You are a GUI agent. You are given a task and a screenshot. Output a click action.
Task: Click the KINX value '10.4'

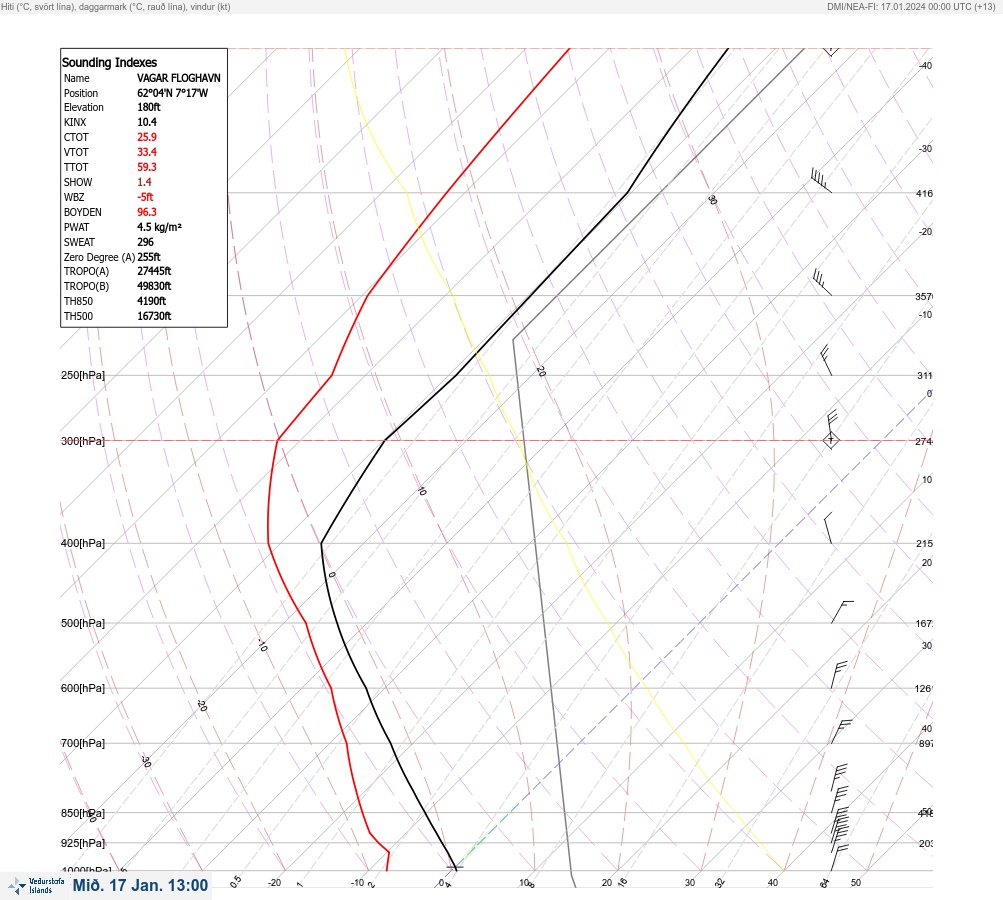click(x=146, y=122)
